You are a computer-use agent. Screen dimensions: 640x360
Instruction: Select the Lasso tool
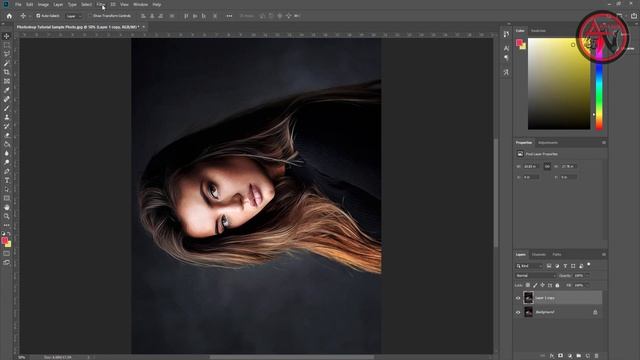pyautogui.click(x=7, y=54)
